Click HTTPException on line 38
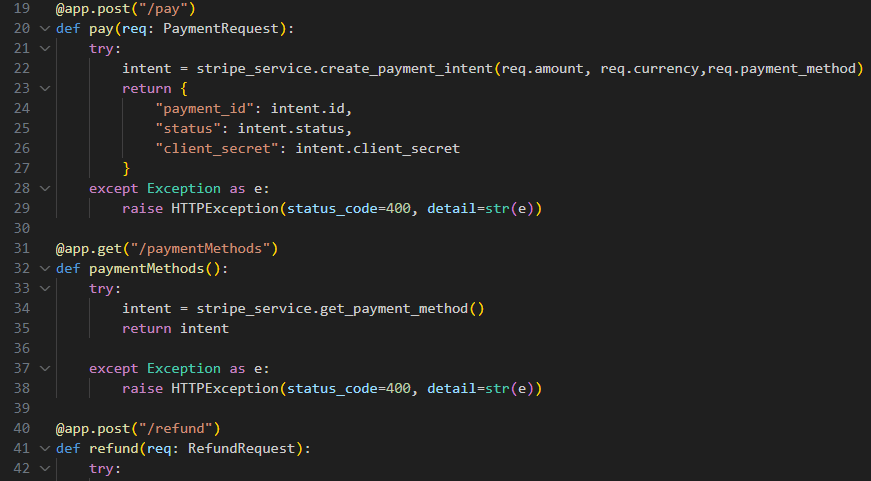 224,388
